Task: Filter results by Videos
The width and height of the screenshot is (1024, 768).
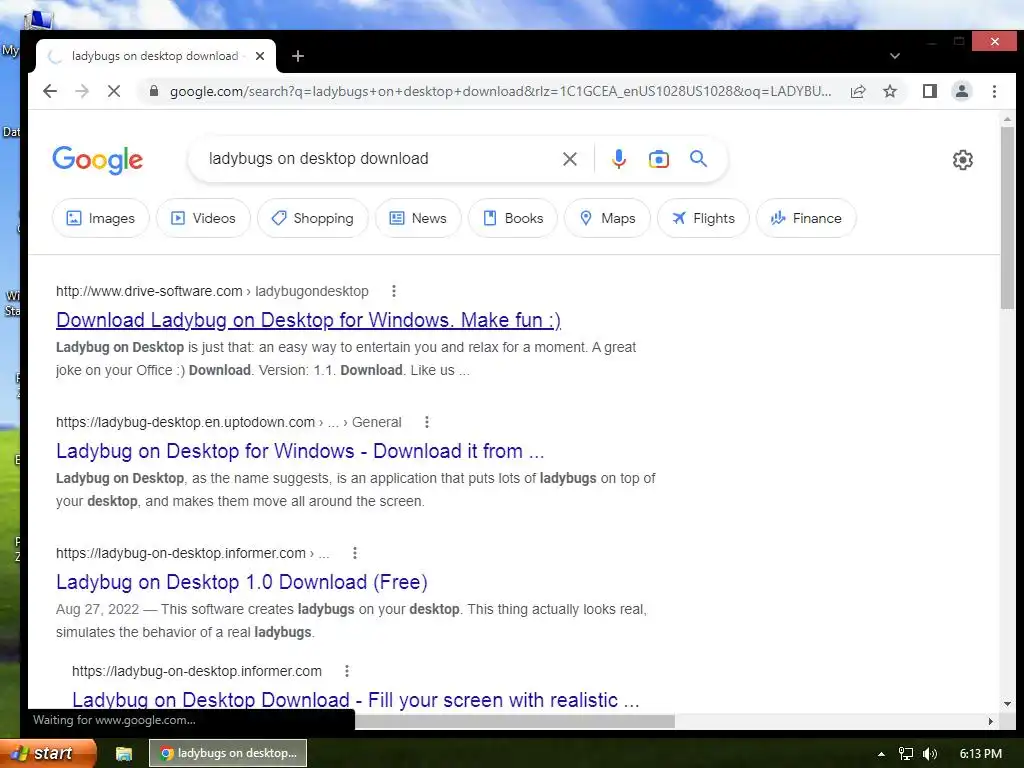Action: pyautogui.click(x=203, y=218)
